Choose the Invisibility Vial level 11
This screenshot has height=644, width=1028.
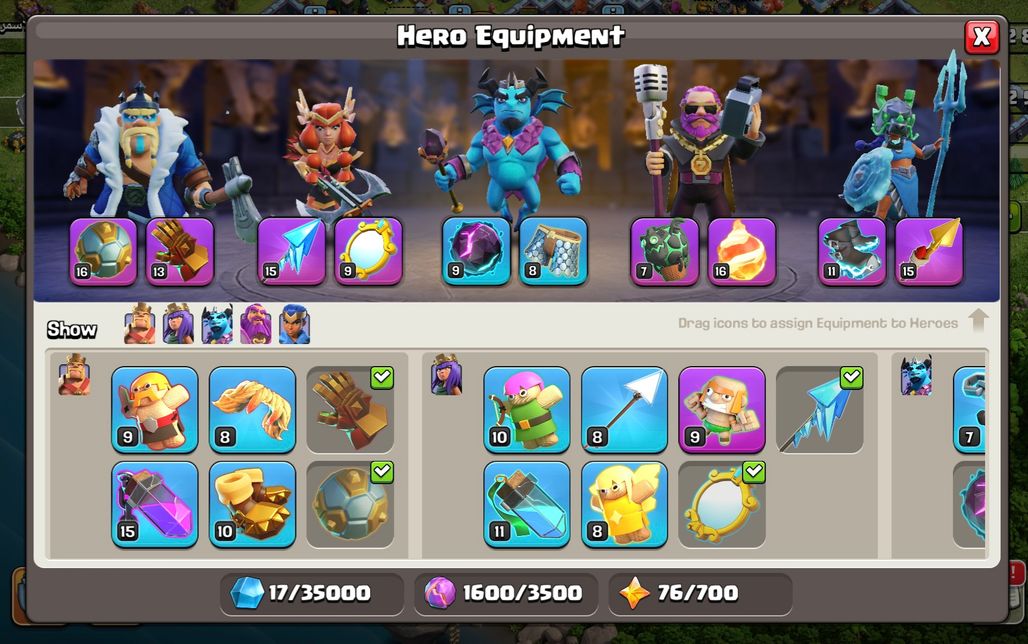(x=526, y=504)
